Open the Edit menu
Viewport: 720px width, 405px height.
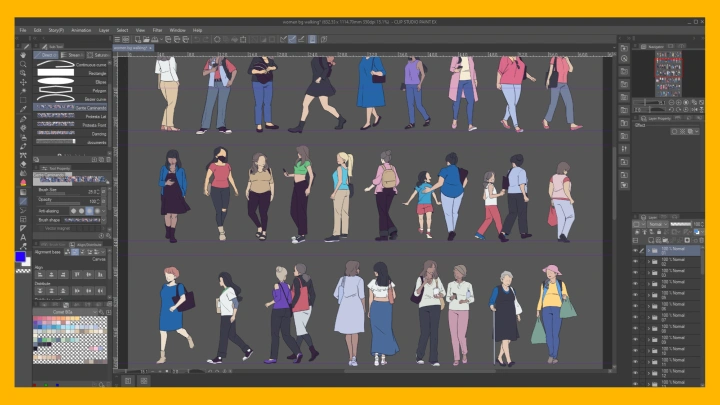[x=37, y=30]
